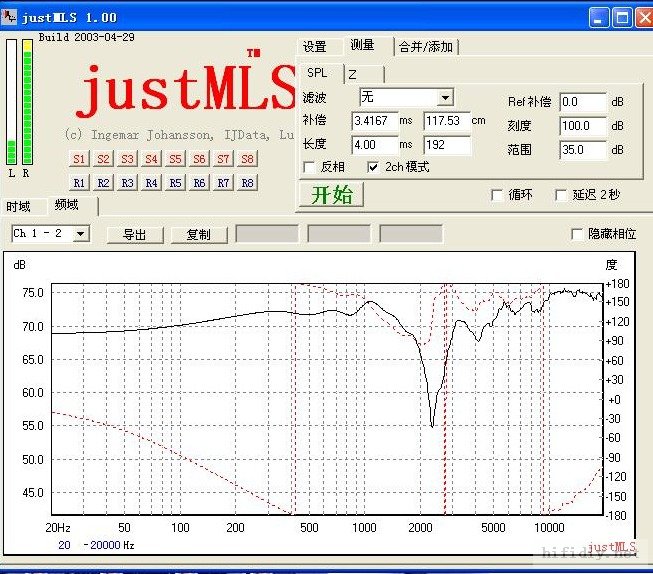Click the R1 recall slot button
The width and height of the screenshot is (653, 574).
click(79, 183)
